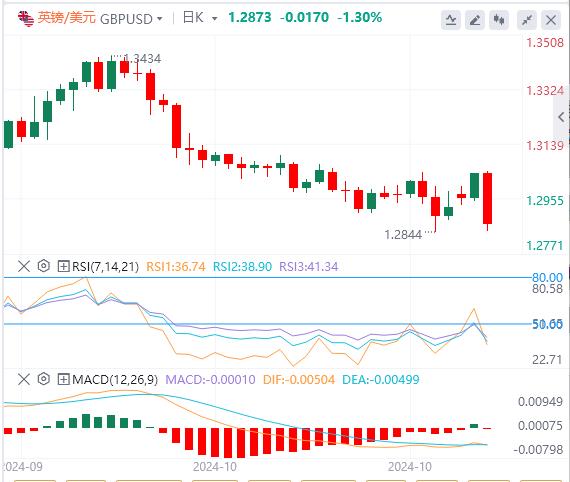The width and height of the screenshot is (570, 482).
Task: Click the 80.00 RSI level line label
Action: coord(547,277)
